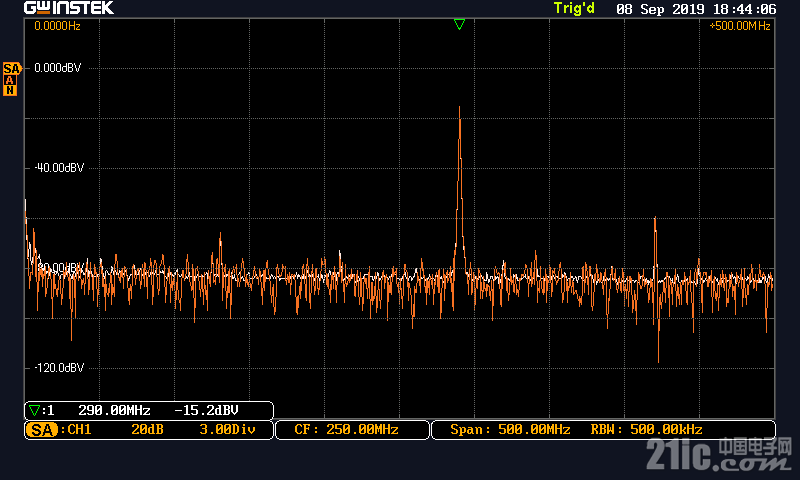Click the RBW: 500.00kHz readout
The width and height of the screenshot is (800, 480).
646,430
